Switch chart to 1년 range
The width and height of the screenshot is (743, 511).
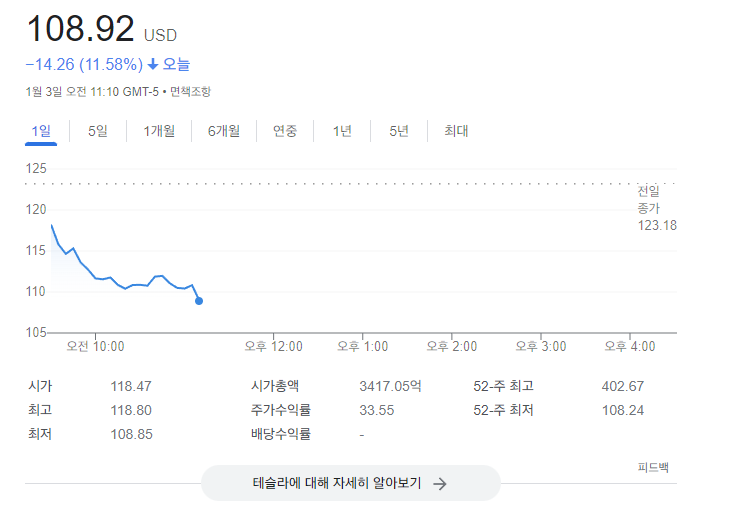[342, 131]
